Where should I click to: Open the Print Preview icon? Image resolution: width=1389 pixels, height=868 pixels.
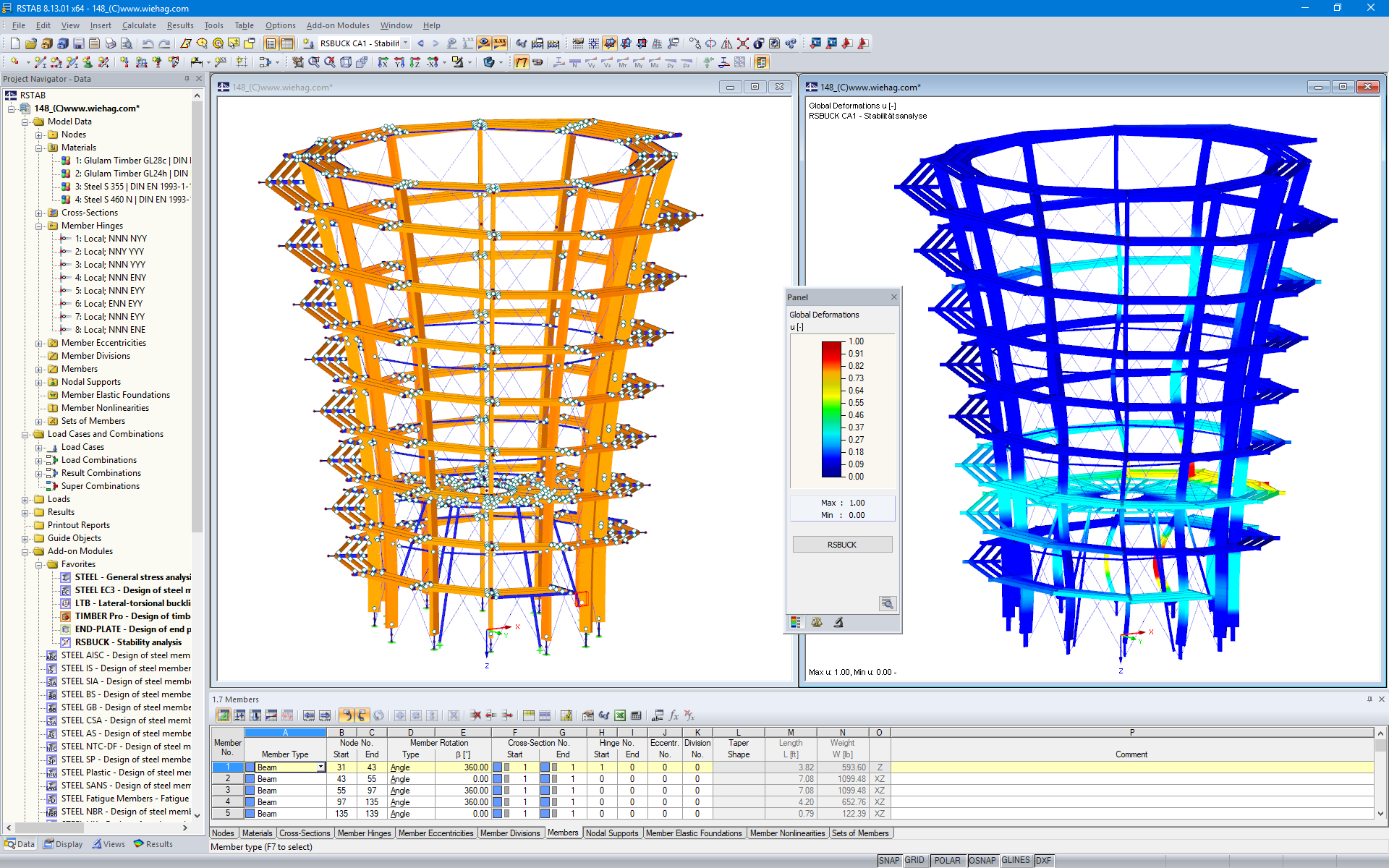click(127, 43)
